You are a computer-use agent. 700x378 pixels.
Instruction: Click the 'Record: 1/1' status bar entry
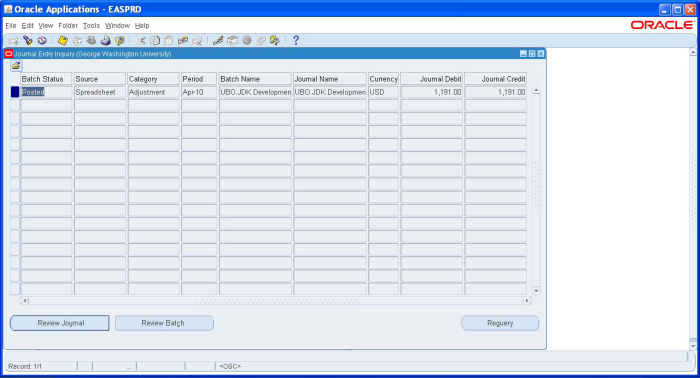[x=25, y=366]
